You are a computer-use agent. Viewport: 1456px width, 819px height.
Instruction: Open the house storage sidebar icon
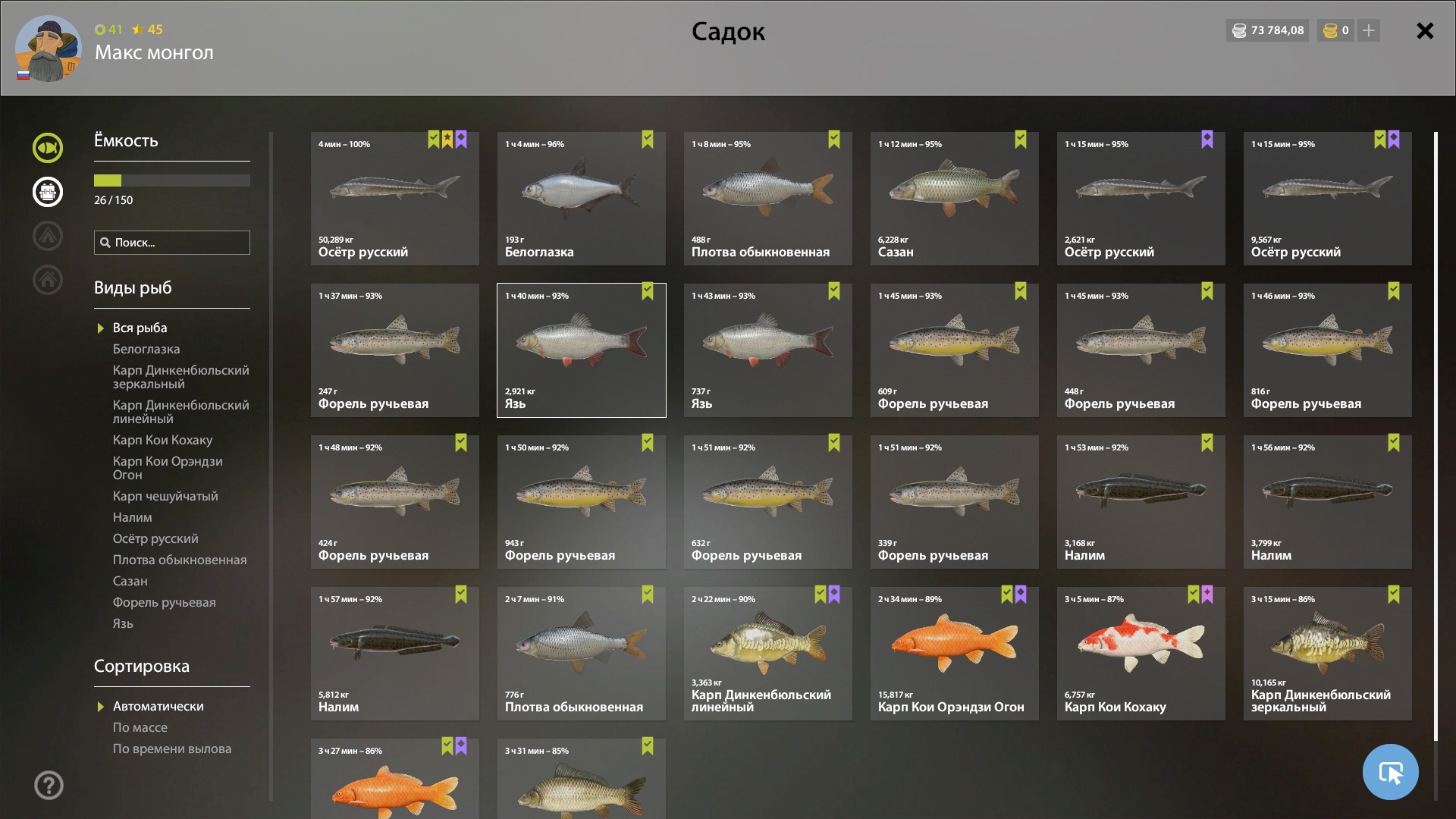[48, 280]
